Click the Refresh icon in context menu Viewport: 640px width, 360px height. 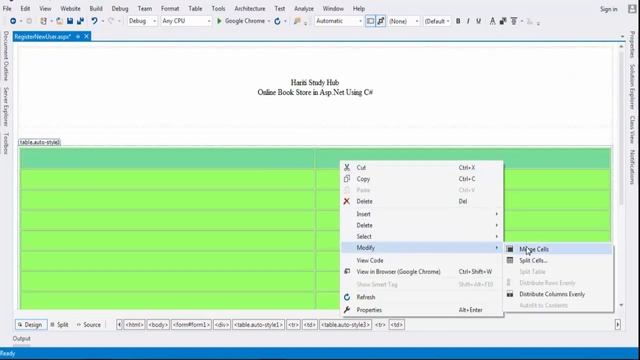(347, 297)
